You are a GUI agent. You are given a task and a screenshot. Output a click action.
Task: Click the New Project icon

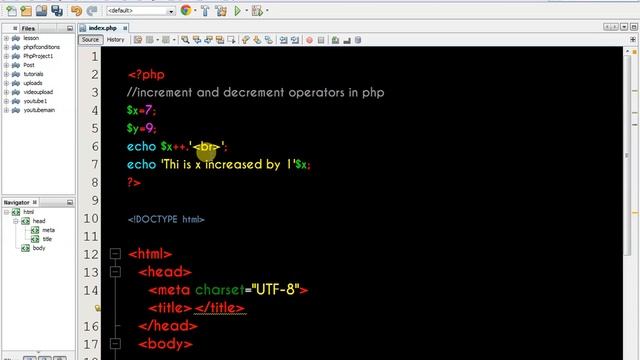pyautogui.click(x=26, y=11)
